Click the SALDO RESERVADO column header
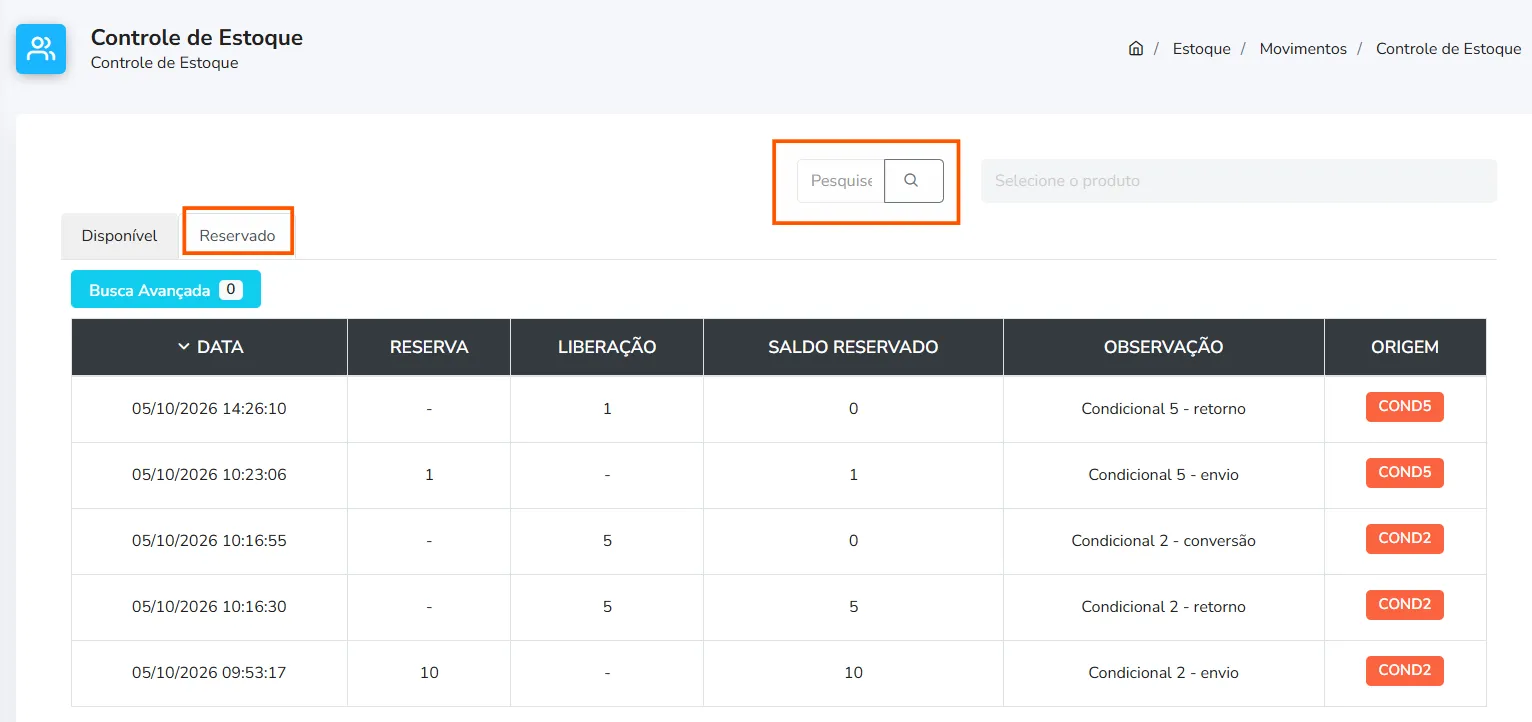The width and height of the screenshot is (1532, 722). pyautogui.click(x=853, y=347)
